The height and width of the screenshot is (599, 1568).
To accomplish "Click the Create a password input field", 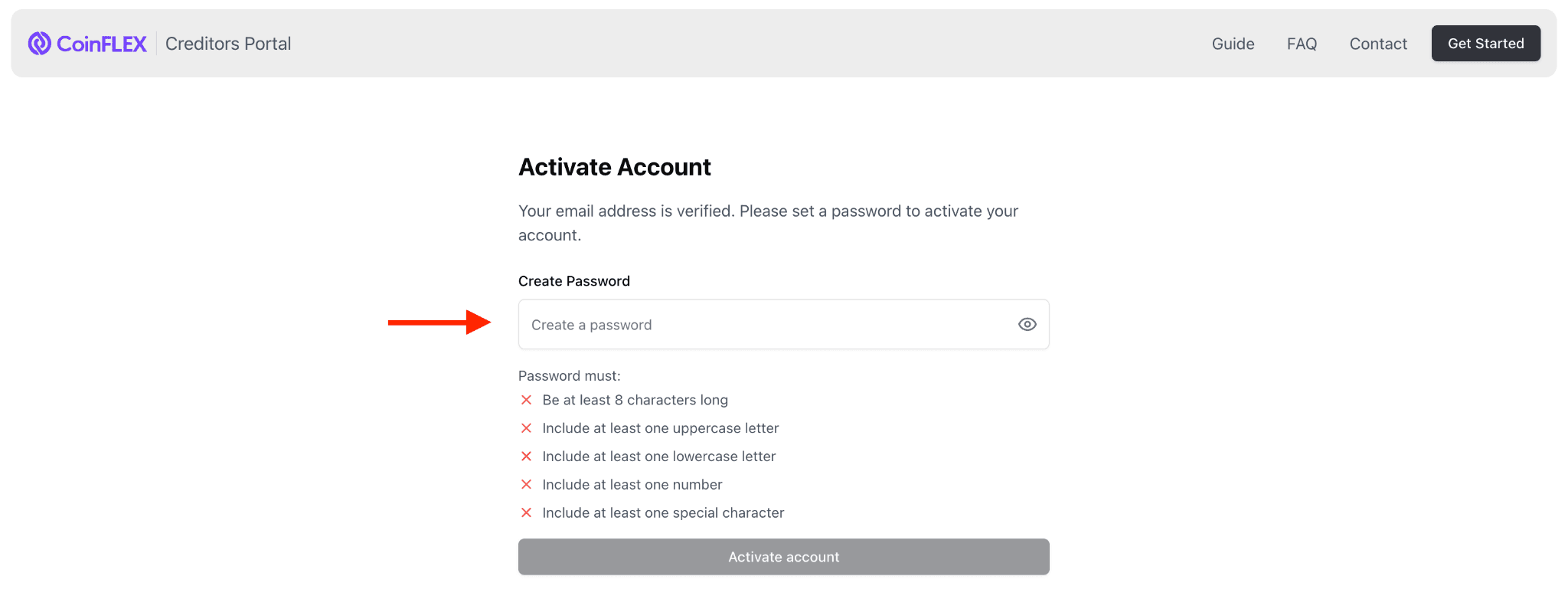I will 766,324.
